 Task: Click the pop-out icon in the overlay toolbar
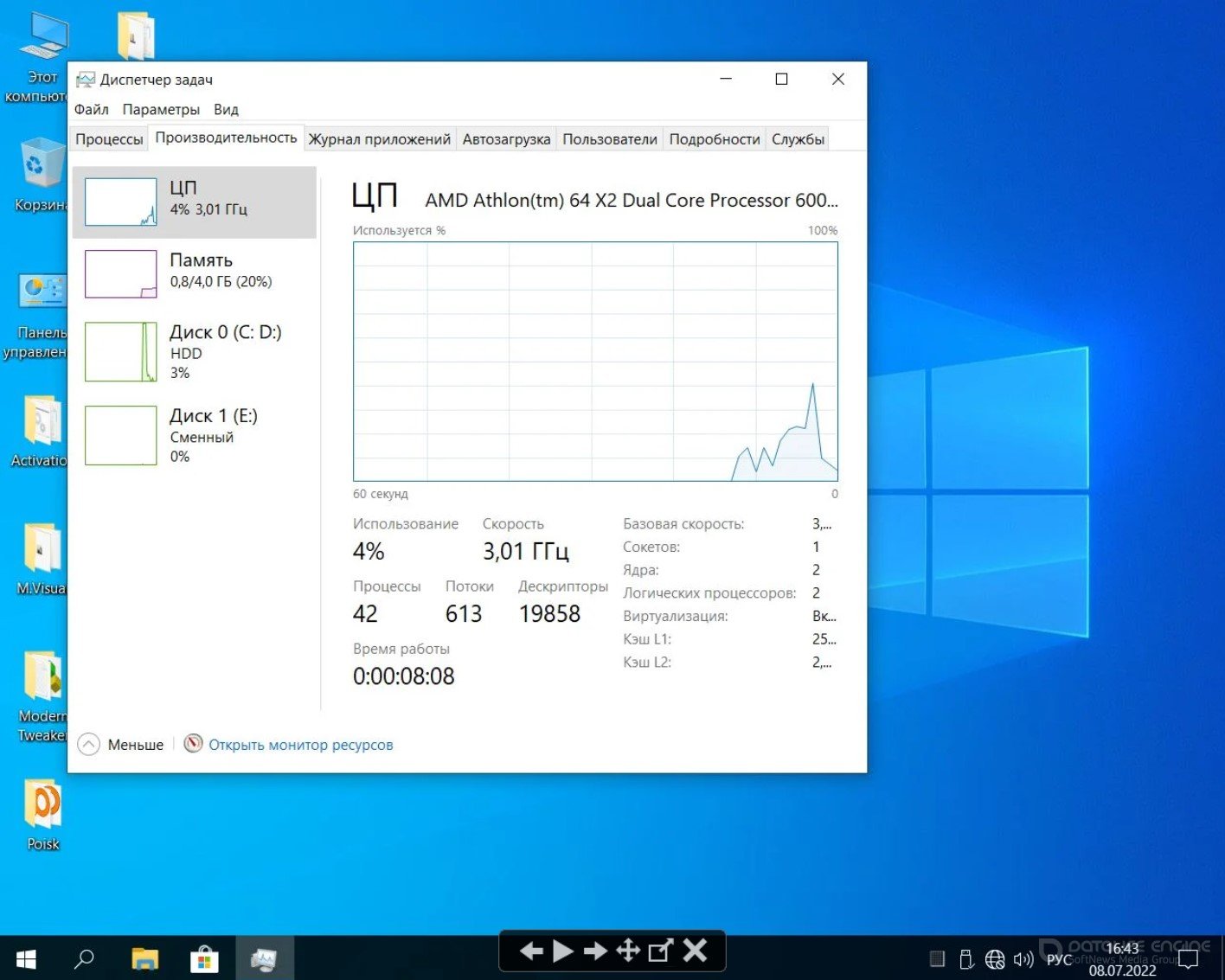point(661,951)
